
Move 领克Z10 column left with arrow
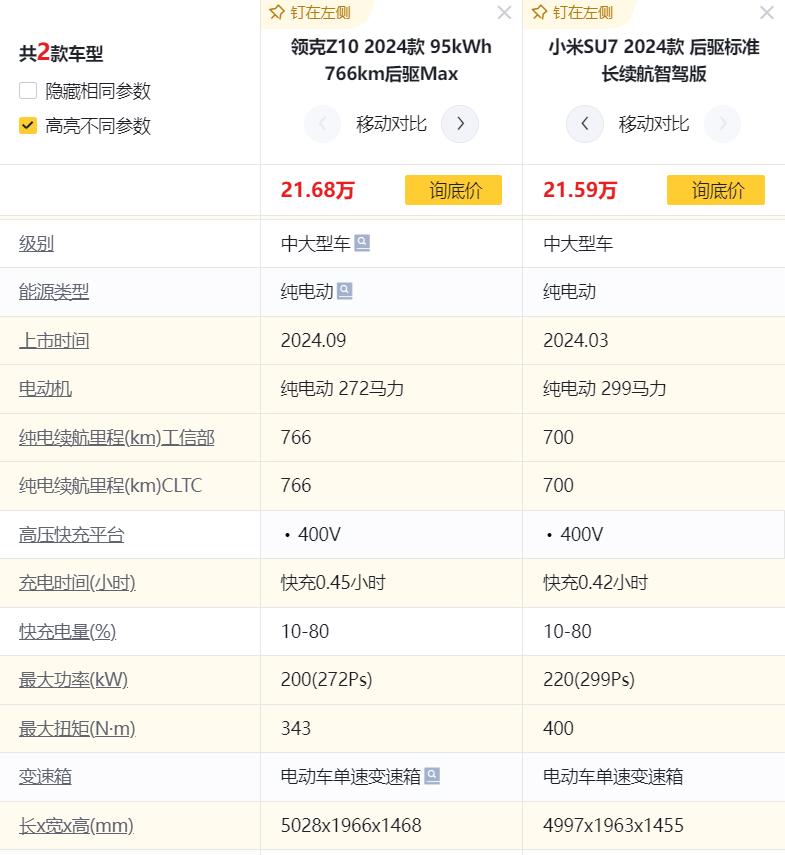(x=323, y=124)
